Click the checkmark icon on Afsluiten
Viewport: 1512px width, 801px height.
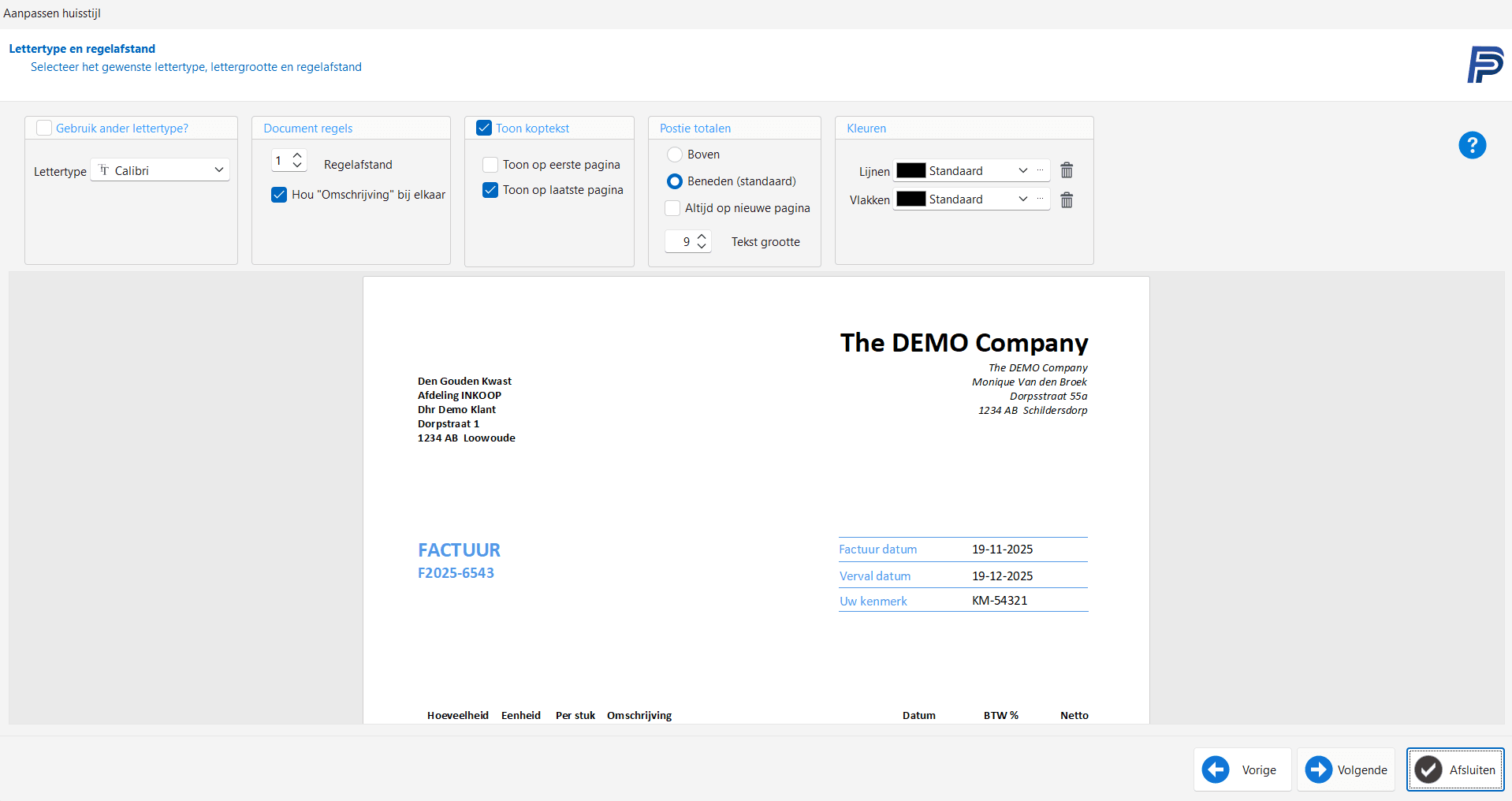pyautogui.click(x=1428, y=769)
